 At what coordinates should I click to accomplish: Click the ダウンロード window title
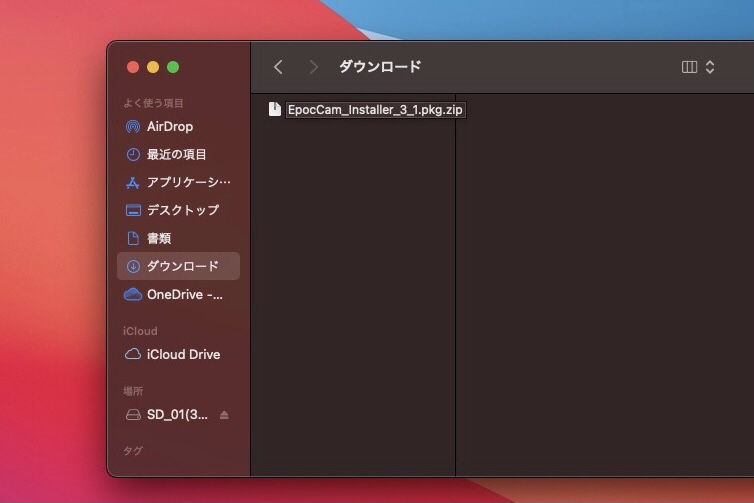[380, 66]
